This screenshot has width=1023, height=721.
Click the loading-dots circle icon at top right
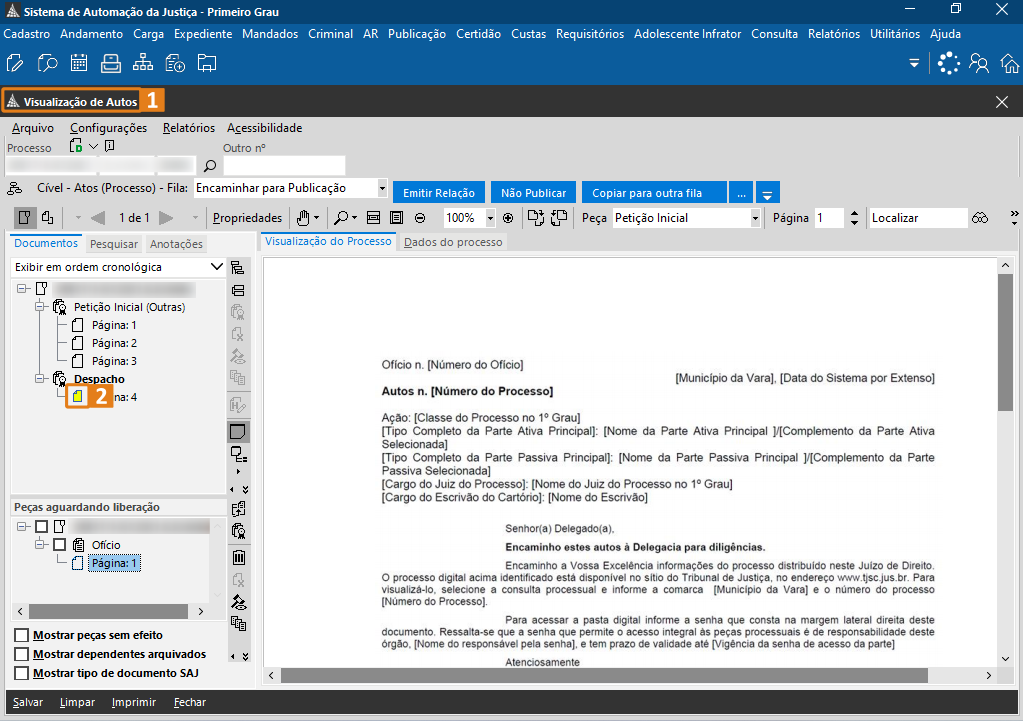click(949, 63)
